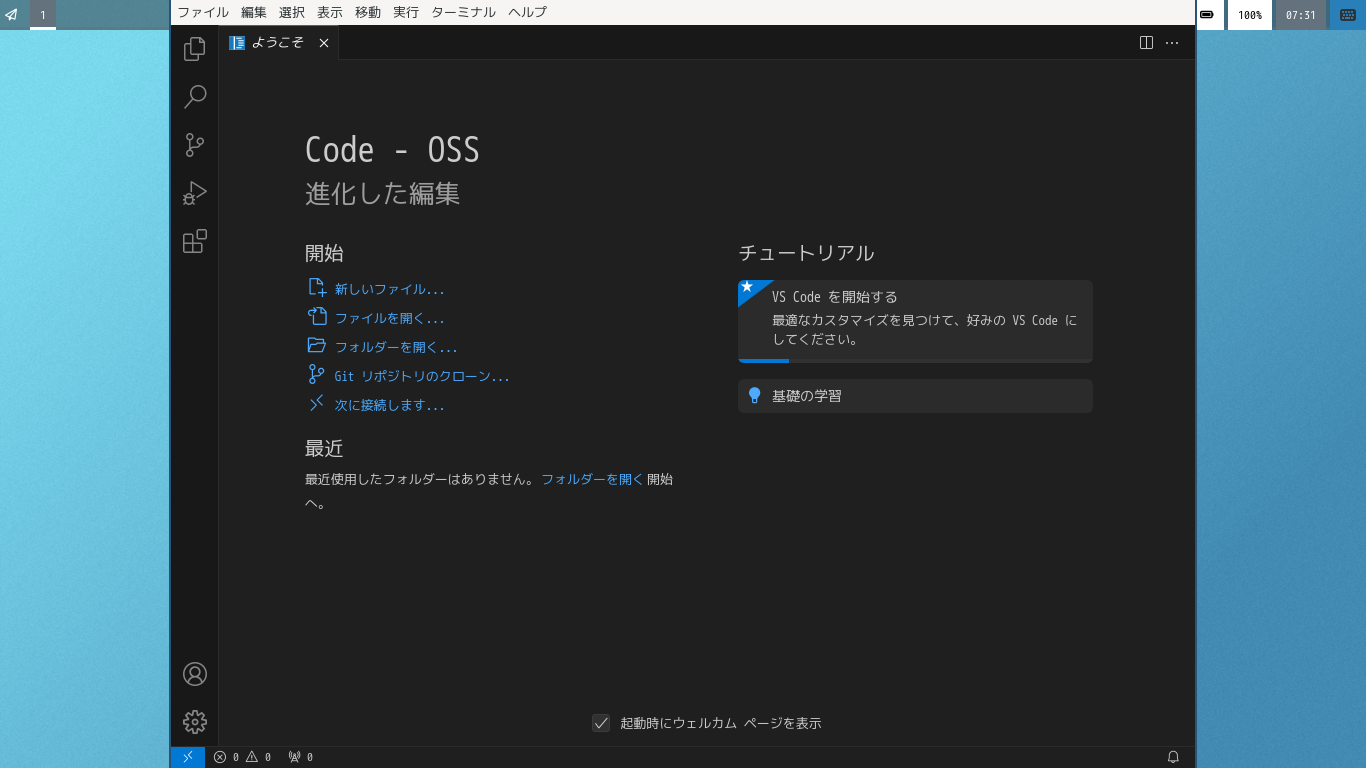This screenshot has height=768, width=1366.
Task: Click フォルダーを開く link in the 最近 section
Action: [593, 479]
